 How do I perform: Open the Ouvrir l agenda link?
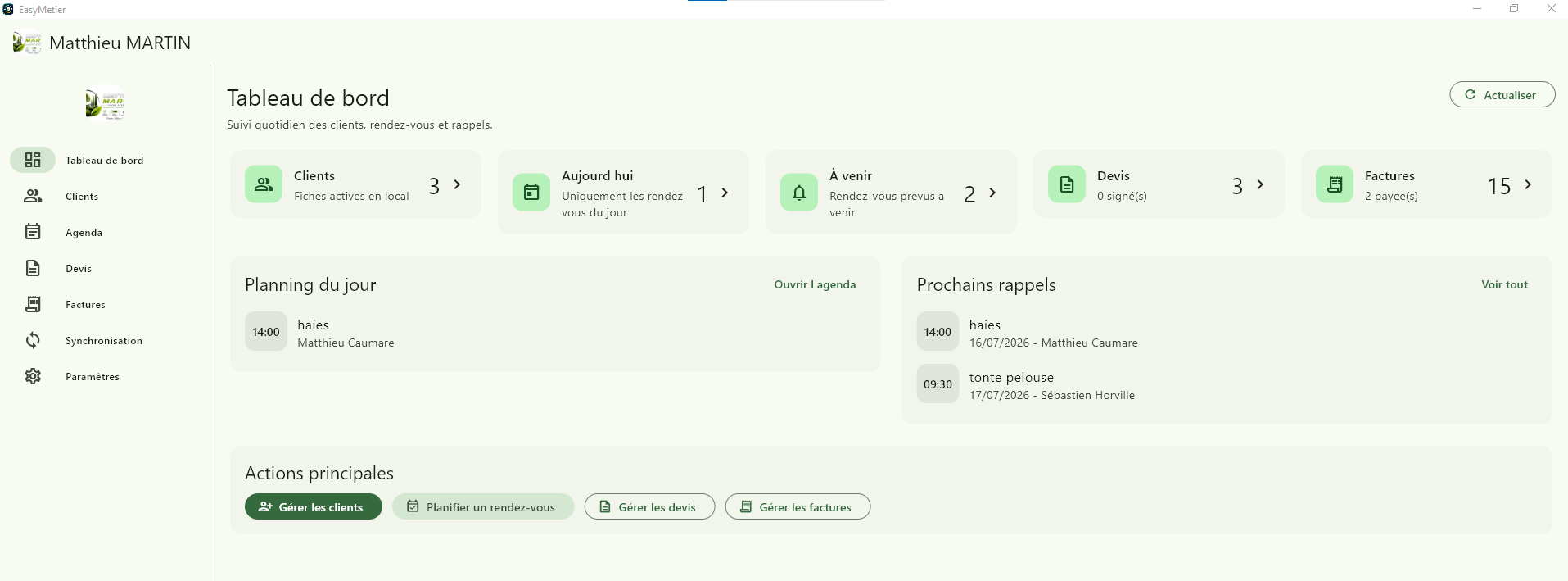(815, 284)
